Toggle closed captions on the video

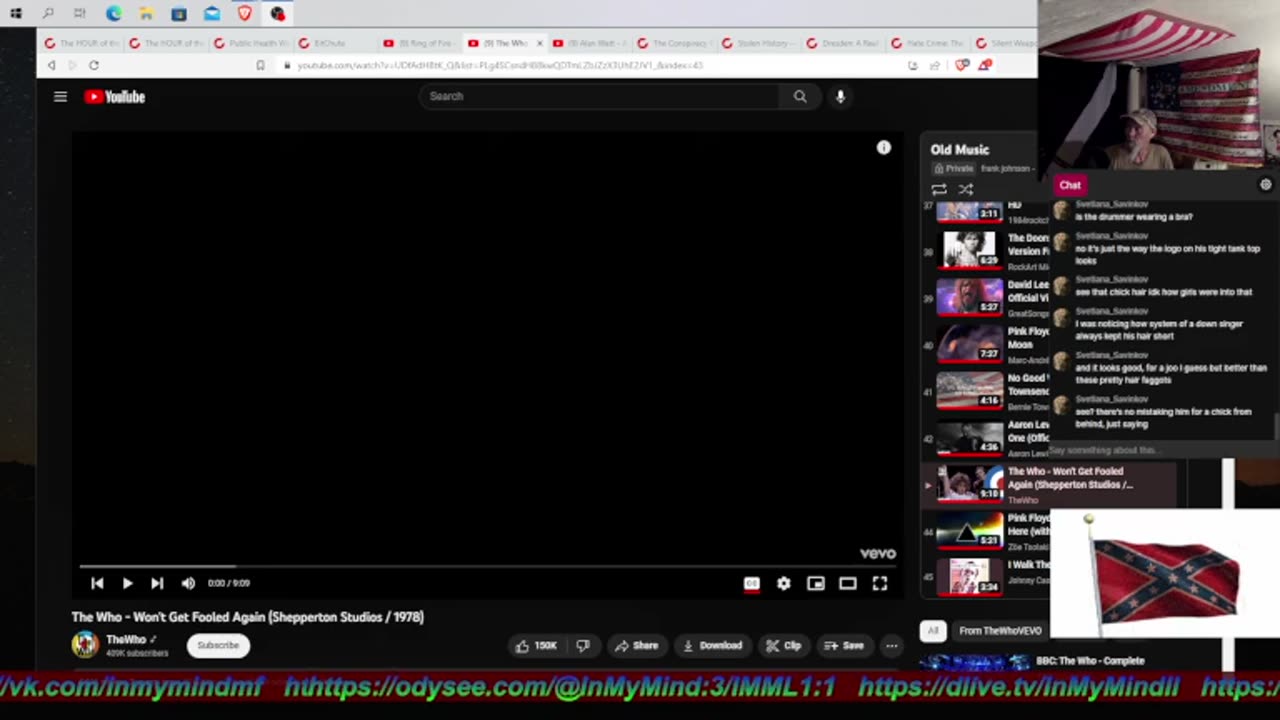[752, 584]
